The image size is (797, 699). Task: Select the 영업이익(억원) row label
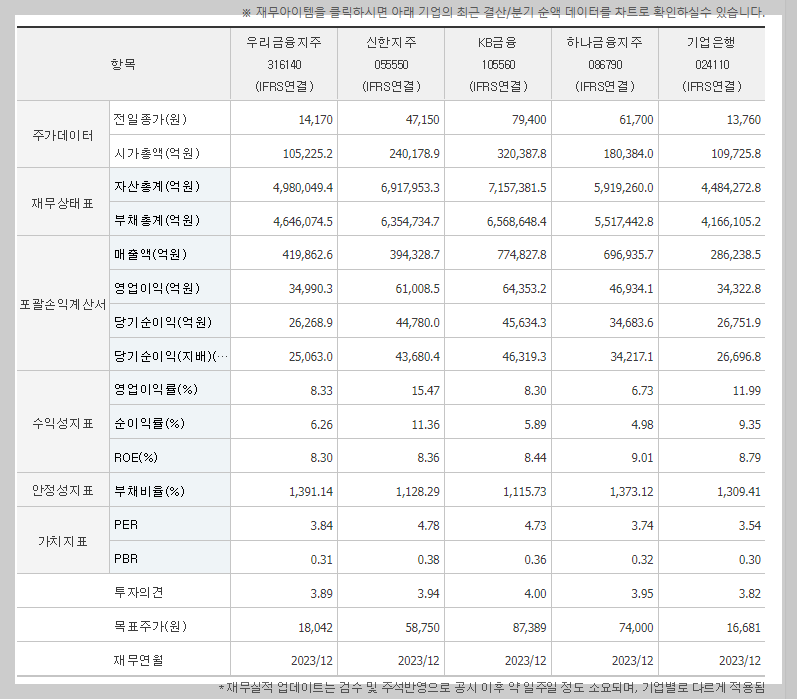coord(157,288)
